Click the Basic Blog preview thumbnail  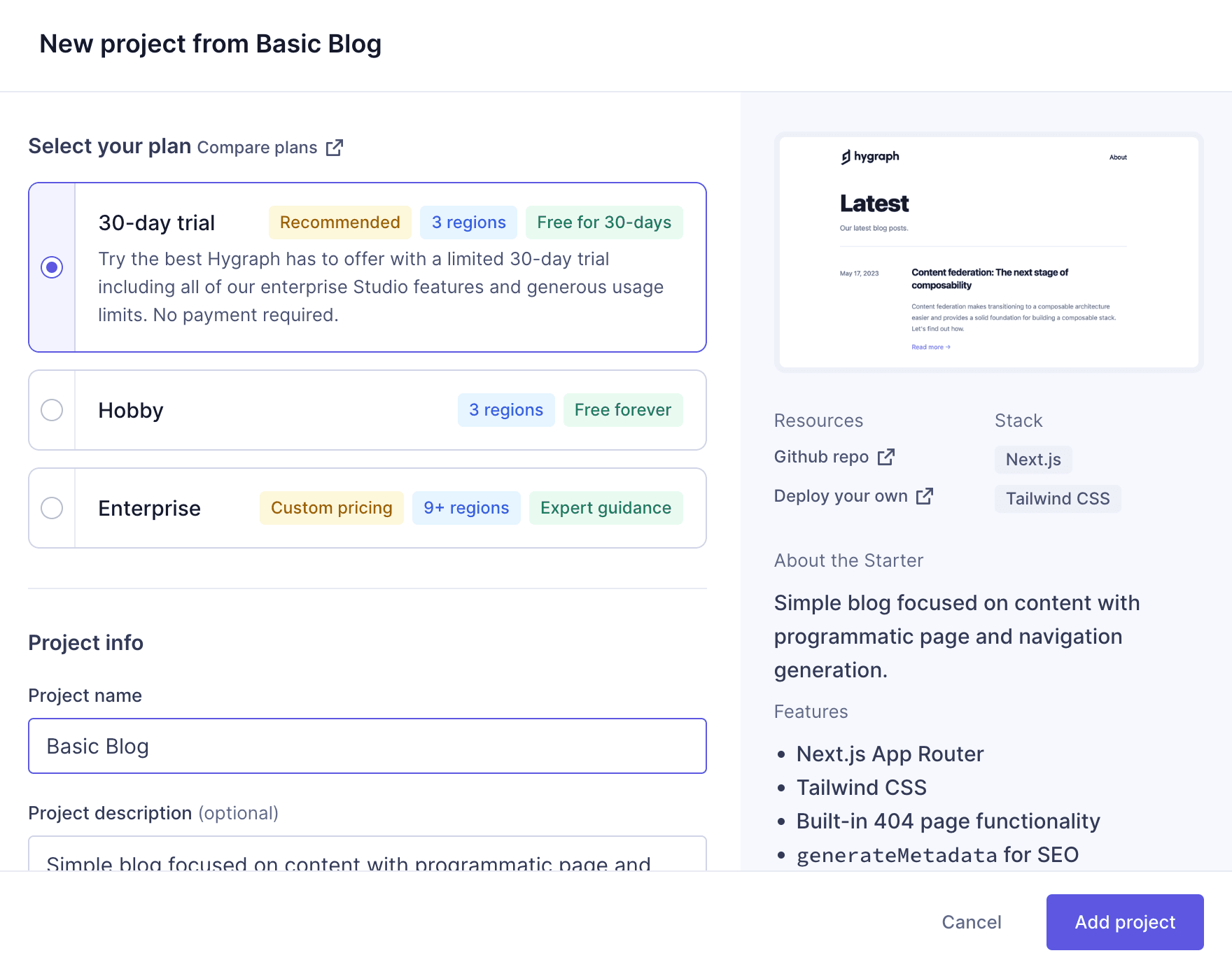988,252
